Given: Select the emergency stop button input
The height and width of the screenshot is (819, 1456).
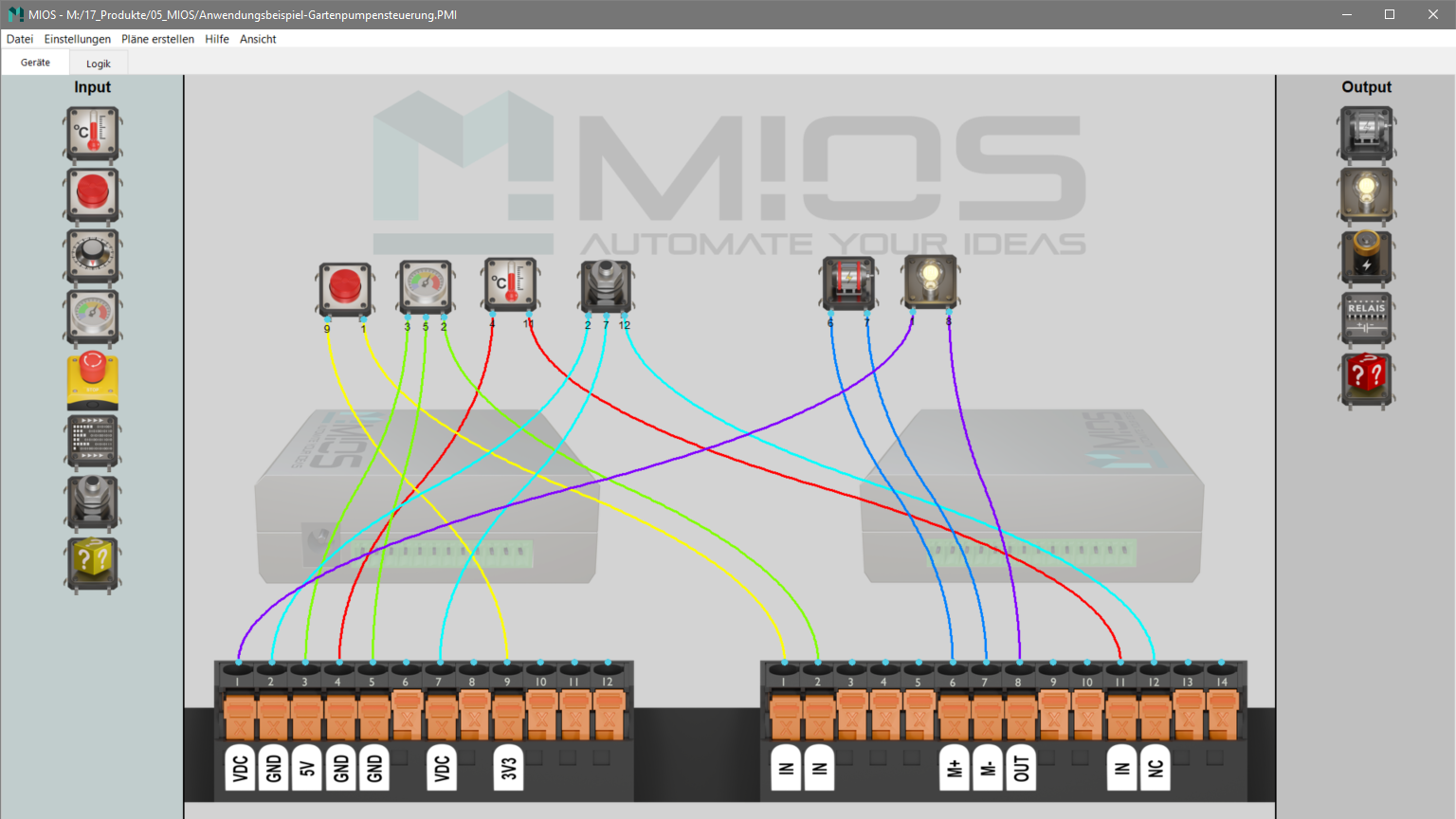Looking at the screenshot, I should (92, 378).
